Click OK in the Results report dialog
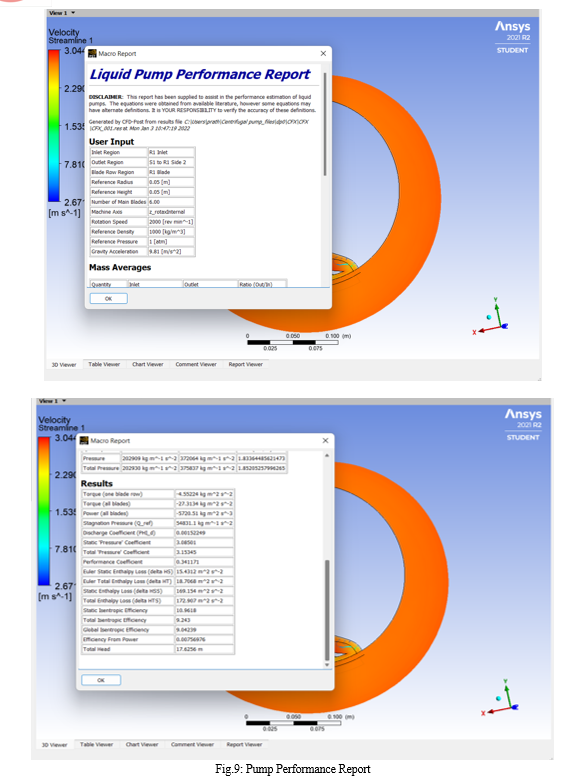The image size is (568, 781). pos(101,680)
